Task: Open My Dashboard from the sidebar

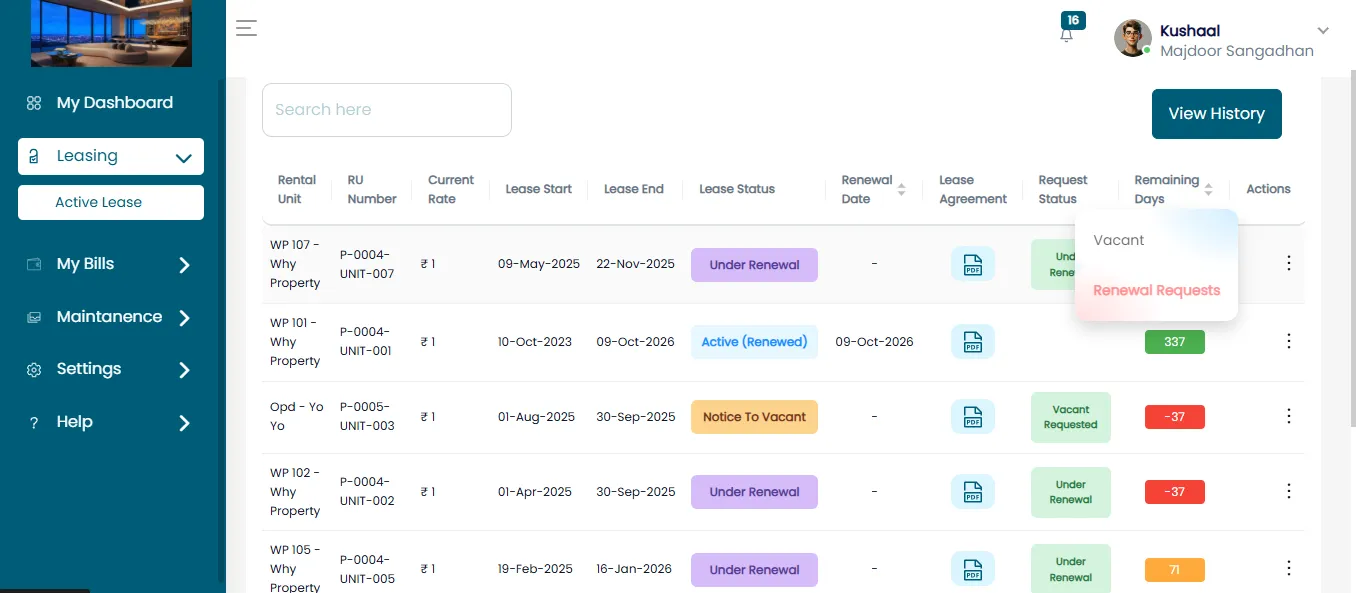Action: point(115,103)
